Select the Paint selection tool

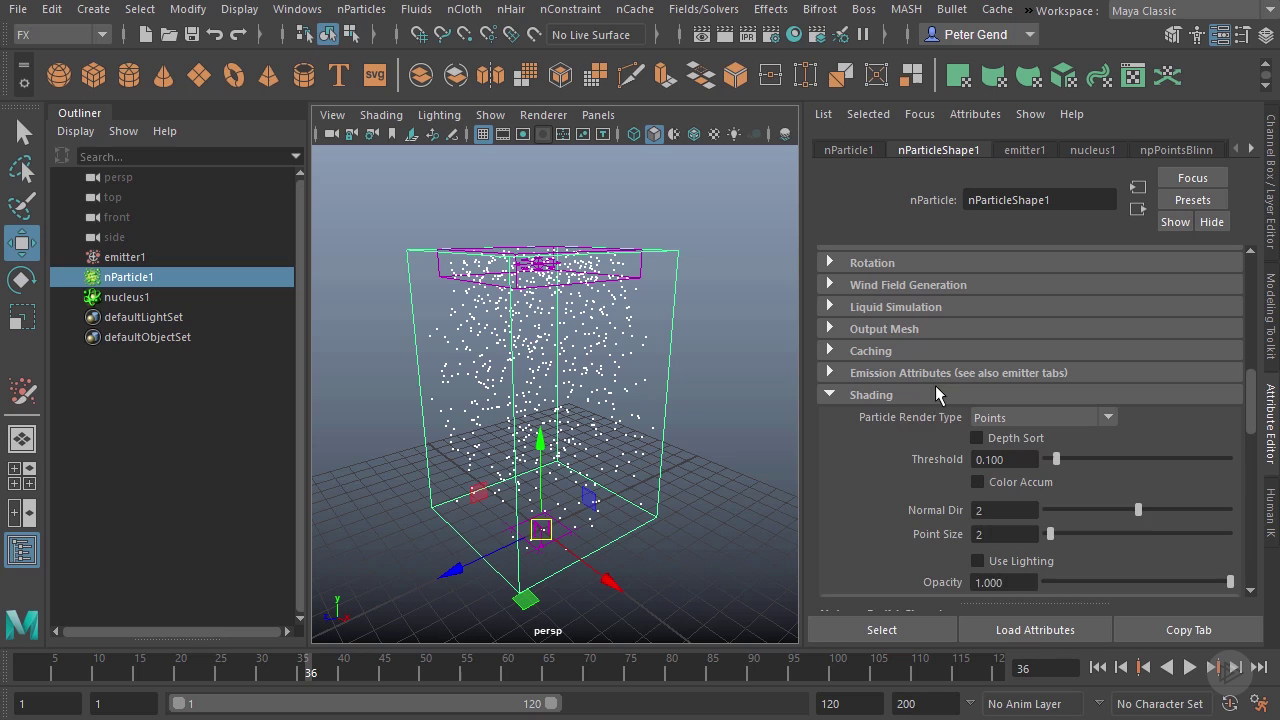(x=22, y=206)
